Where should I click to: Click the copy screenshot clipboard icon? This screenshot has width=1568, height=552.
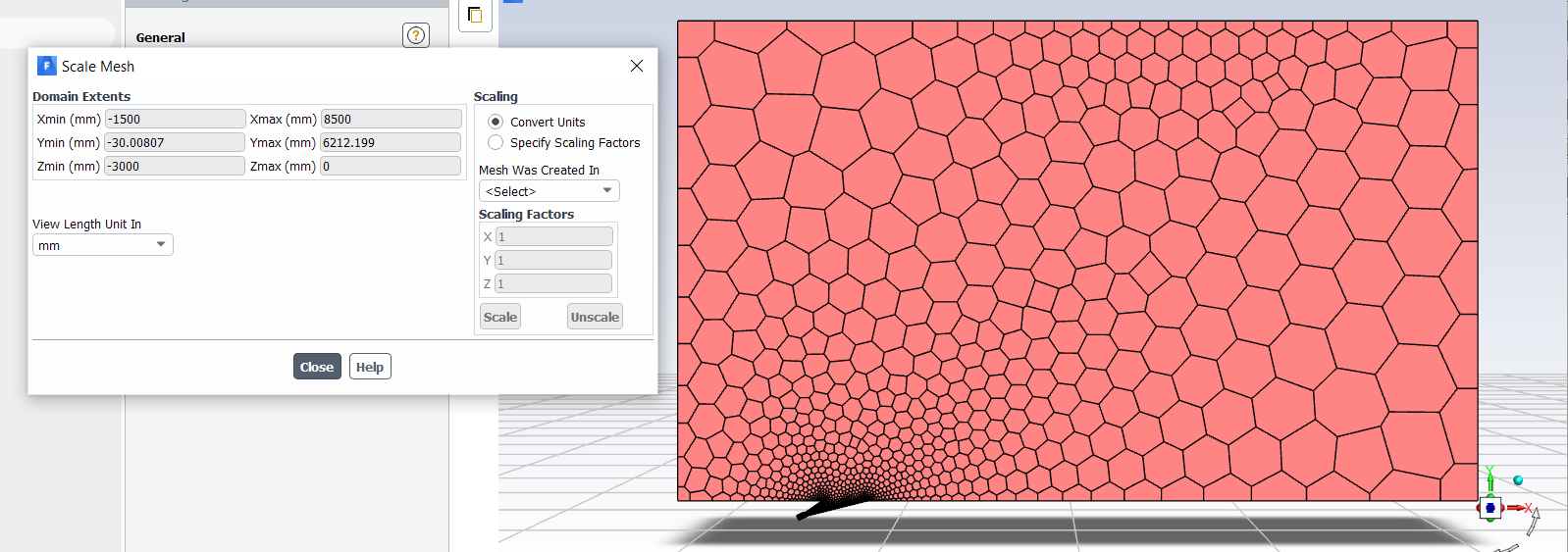tap(475, 15)
